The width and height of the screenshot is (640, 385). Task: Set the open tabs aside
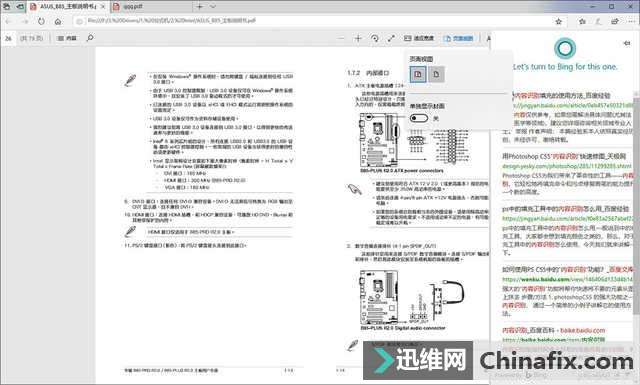tap(20, 7)
